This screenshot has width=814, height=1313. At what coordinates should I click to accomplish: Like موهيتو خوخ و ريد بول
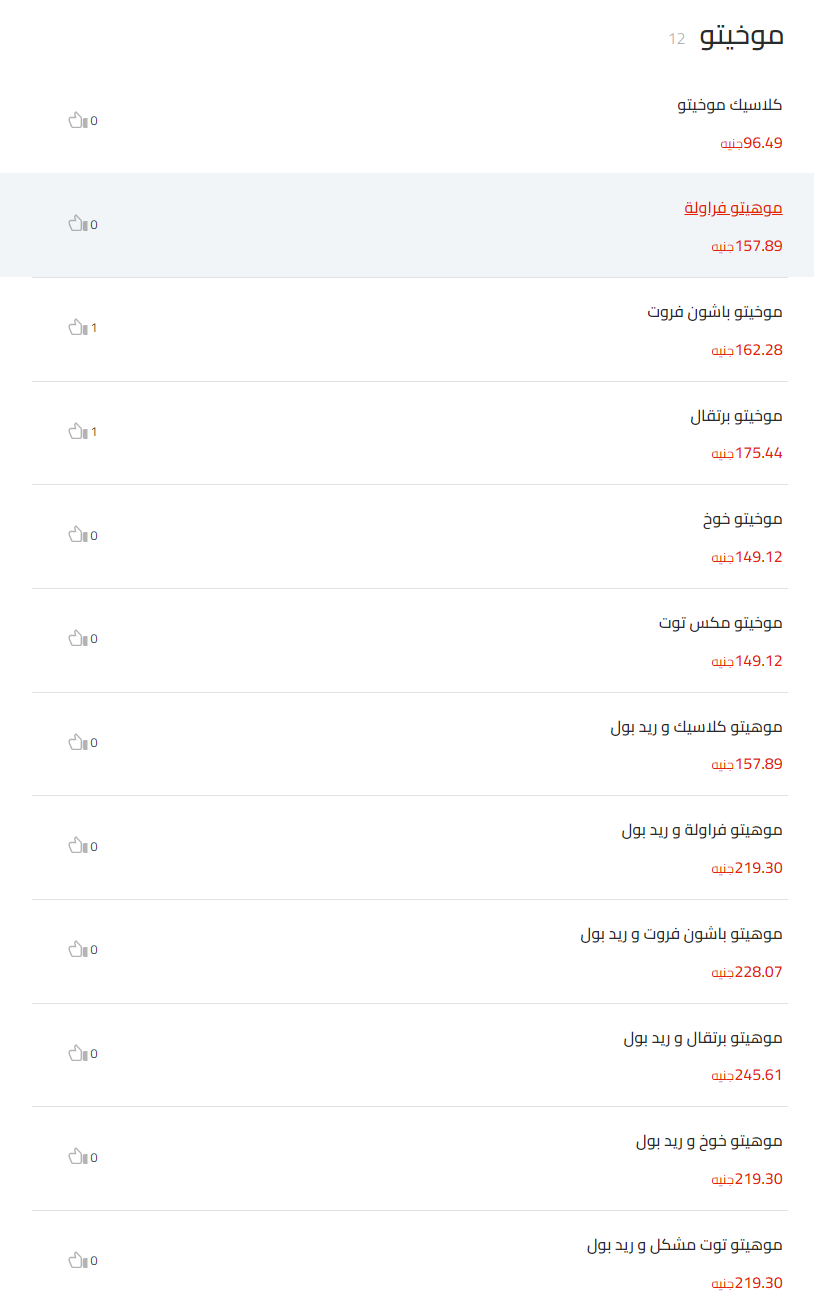tap(78, 1157)
